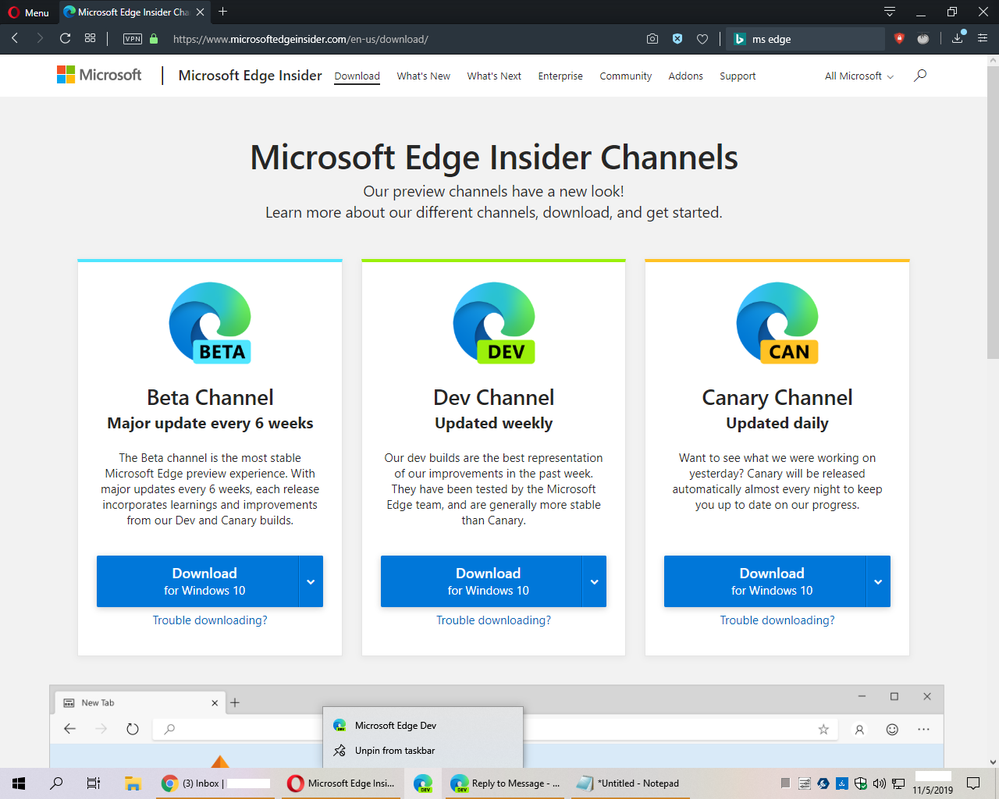Switch to the Opera Microsoft Edge Insider taskbar button

341,783
